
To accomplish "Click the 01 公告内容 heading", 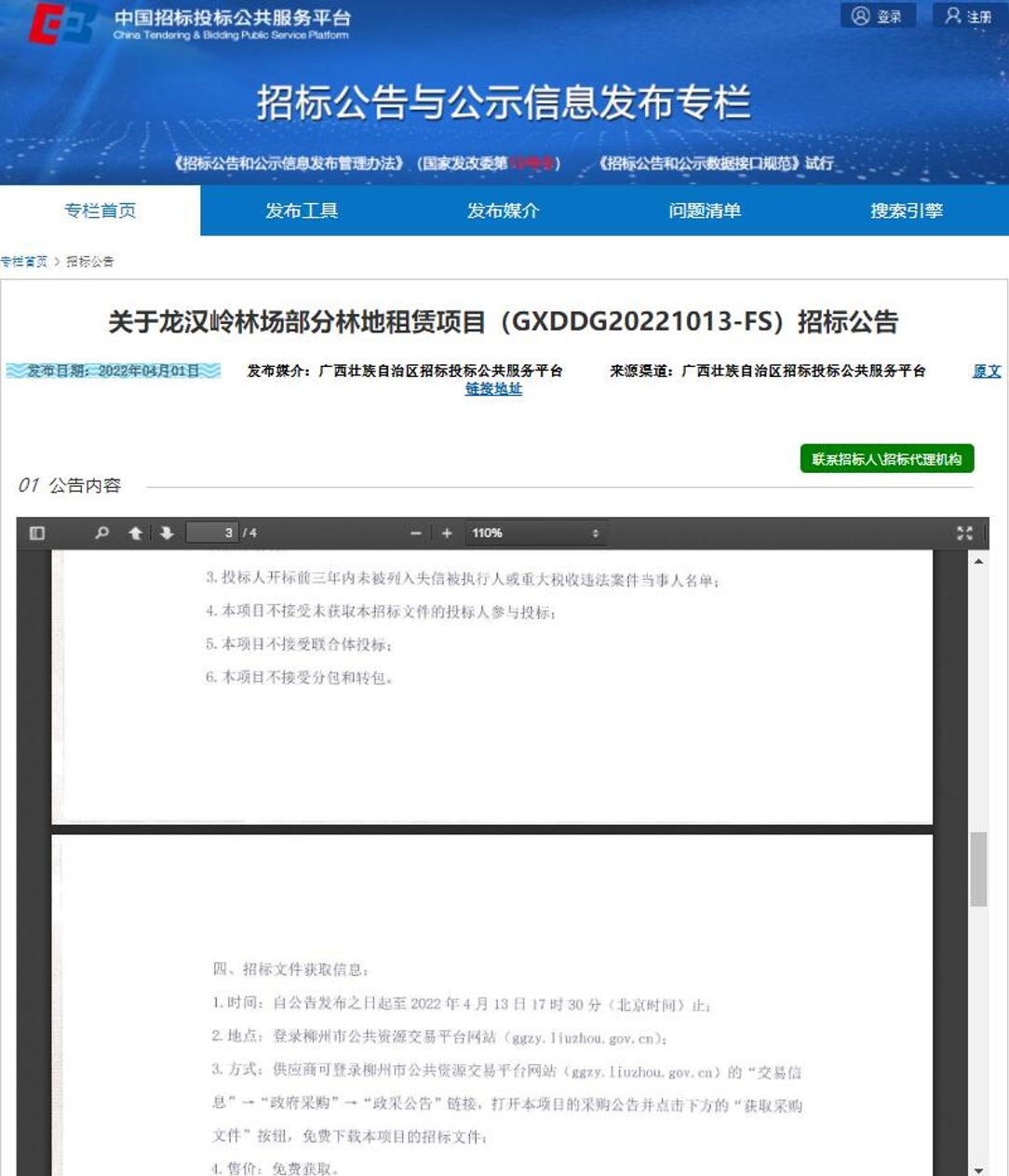I will (x=70, y=485).
